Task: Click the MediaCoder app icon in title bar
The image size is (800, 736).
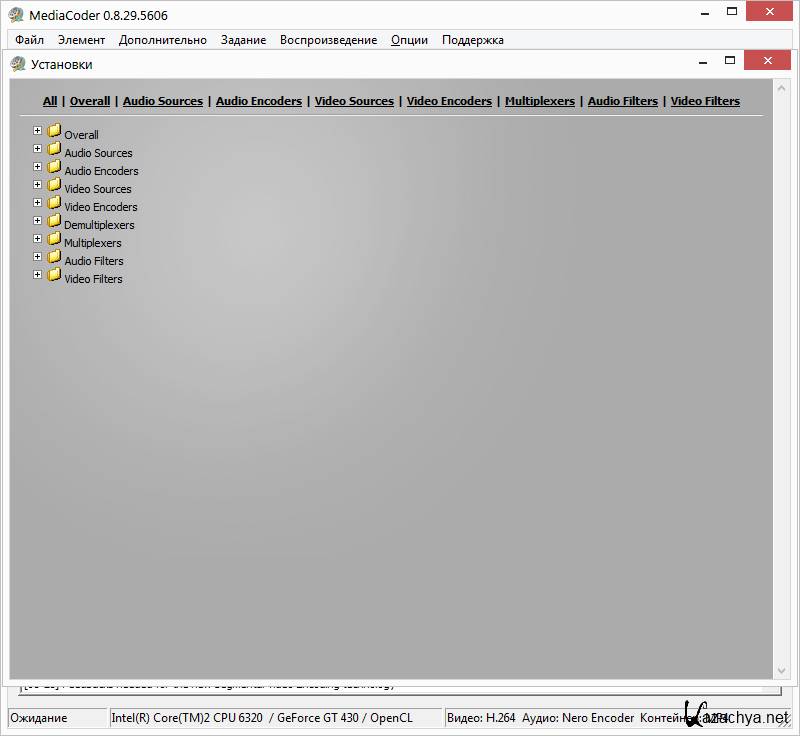Action: coord(16,14)
